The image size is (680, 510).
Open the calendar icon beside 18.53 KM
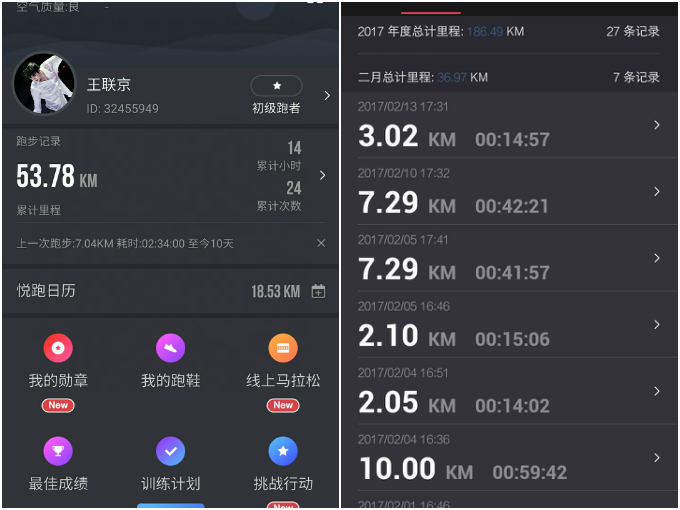click(x=318, y=292)
